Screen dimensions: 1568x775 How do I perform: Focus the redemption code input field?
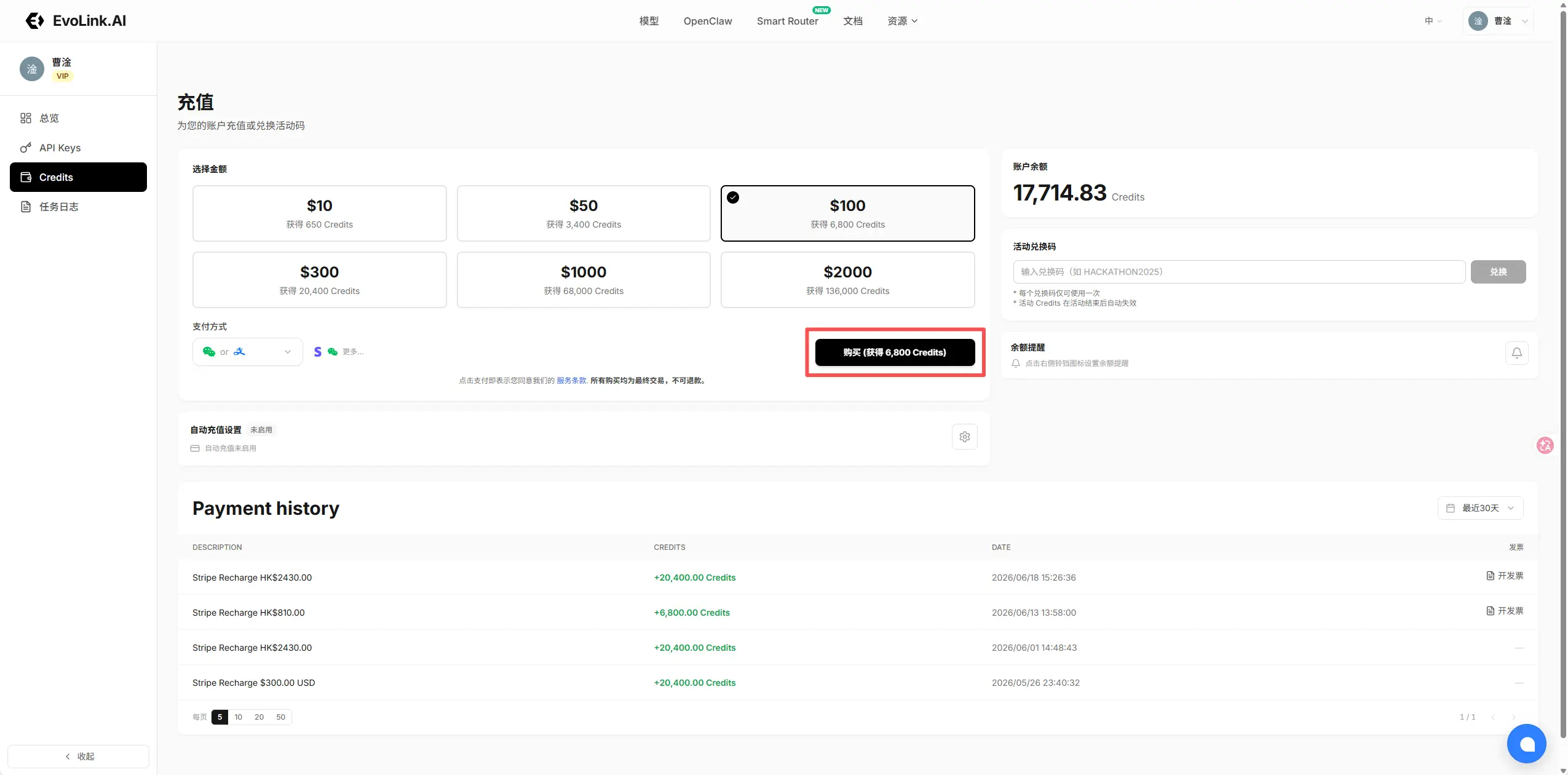click(x=1239, y=272)
